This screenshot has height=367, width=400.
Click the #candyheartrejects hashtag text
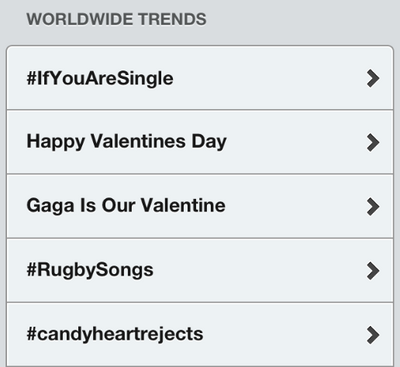tap(115, 334)
